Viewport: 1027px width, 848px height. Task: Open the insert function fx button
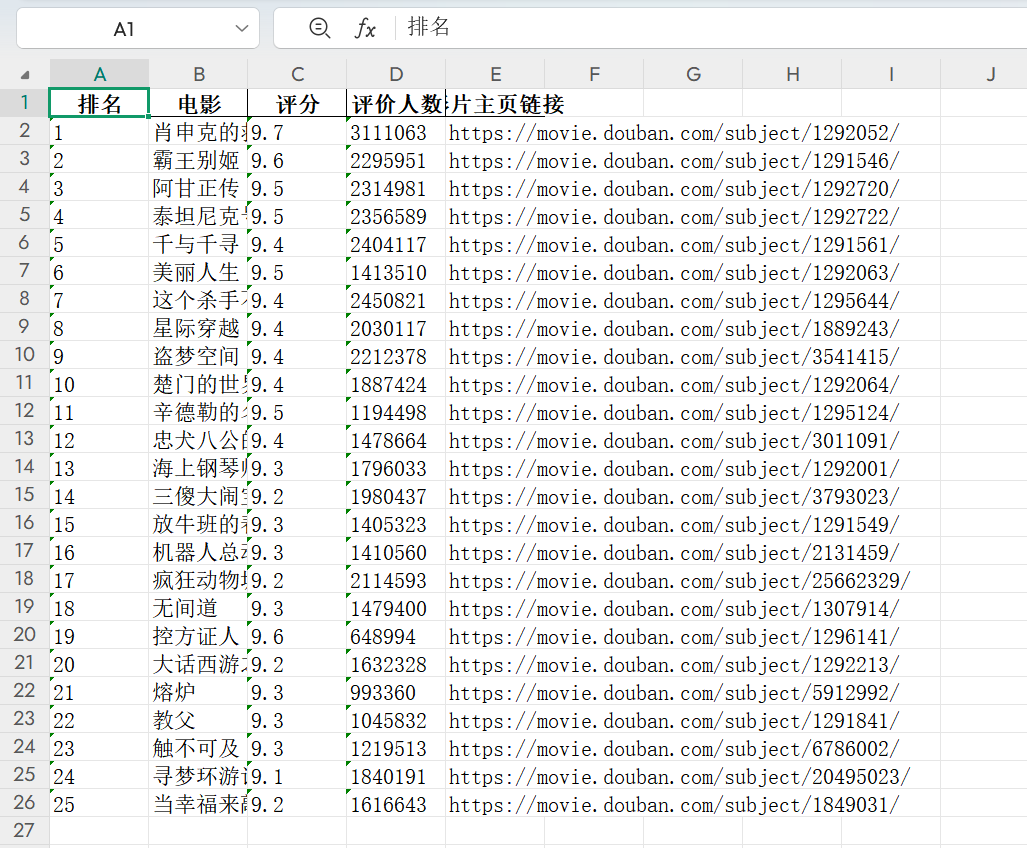click(365, 28)
